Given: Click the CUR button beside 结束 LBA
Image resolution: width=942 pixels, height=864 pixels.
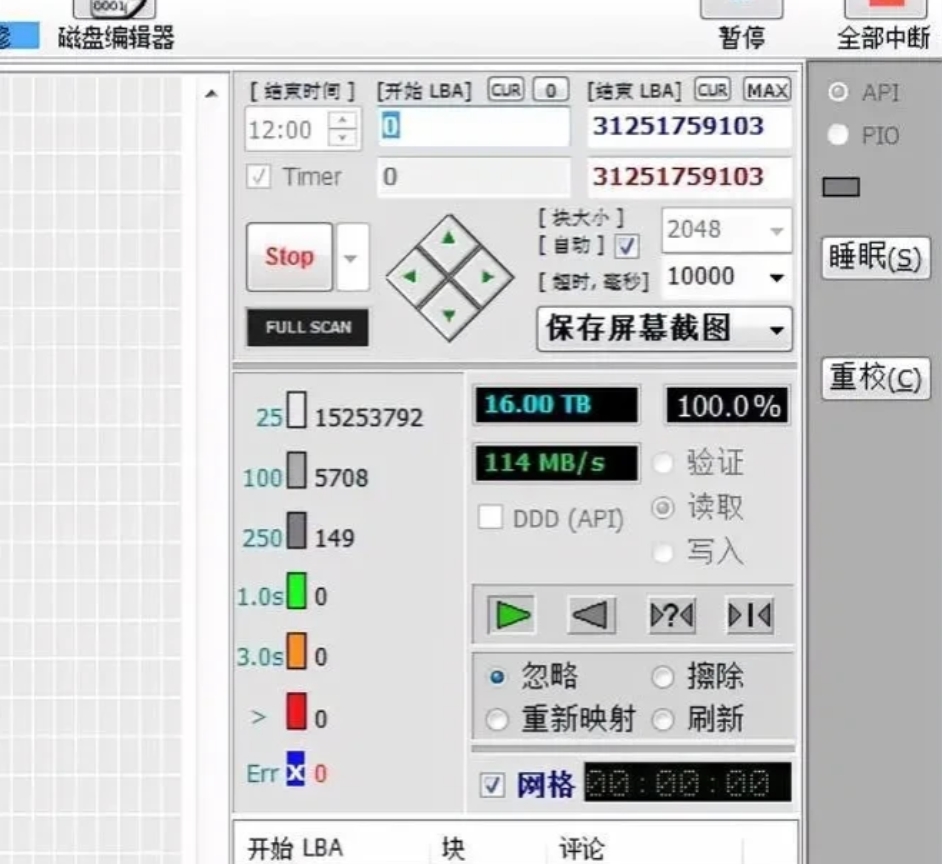Looking at the screenshot, I should (713, 90).
